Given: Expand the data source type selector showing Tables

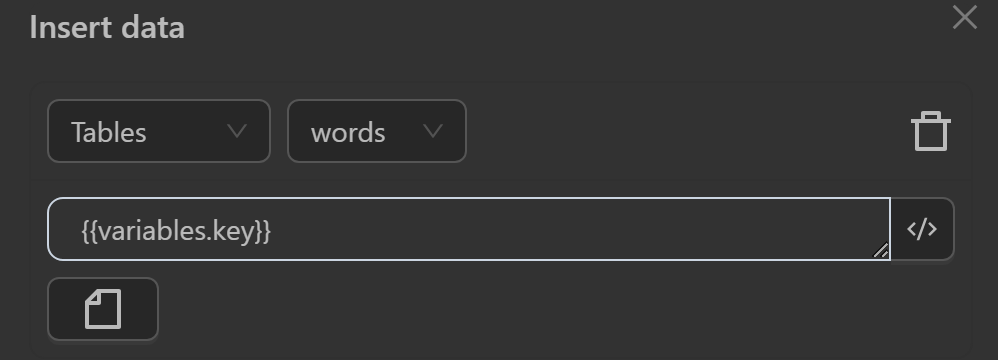Looking at the screenshot, I should pos(159,131).
